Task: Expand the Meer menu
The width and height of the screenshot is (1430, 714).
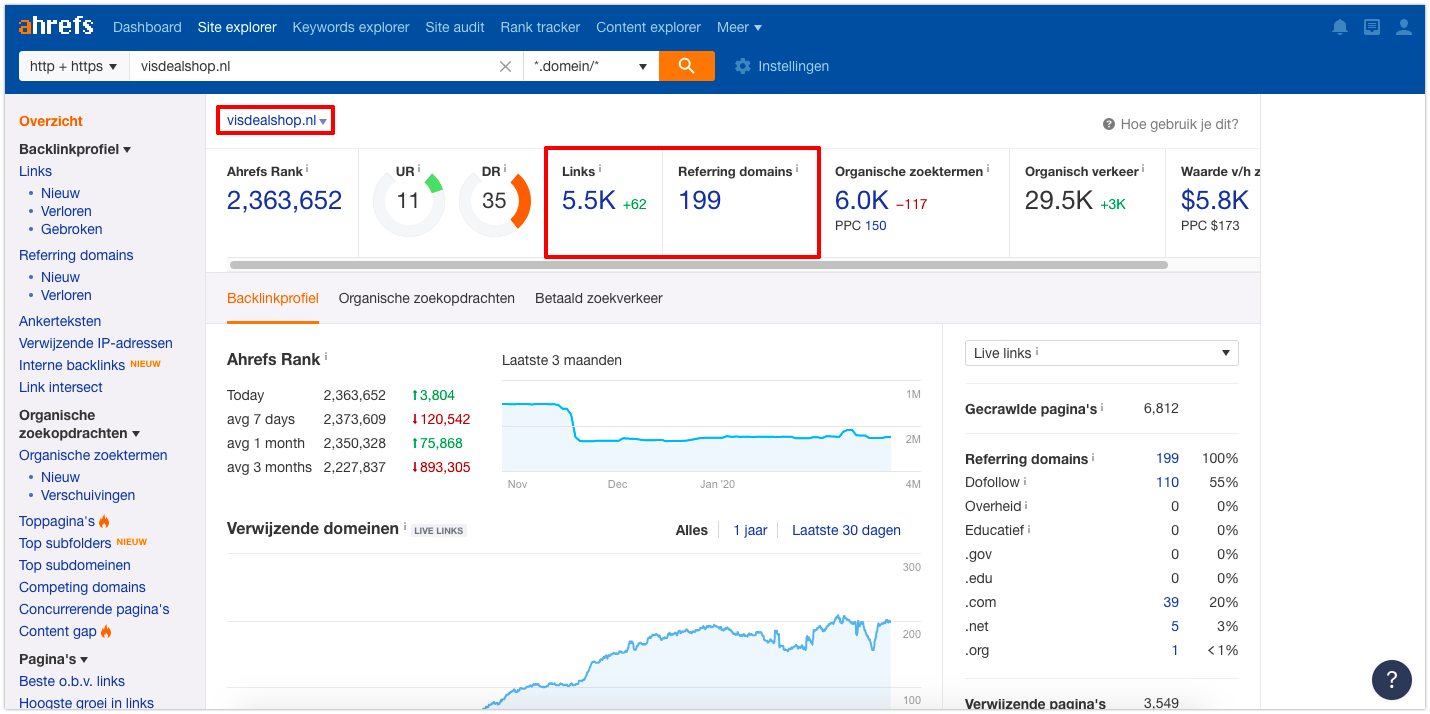Action: coord(739,27)
